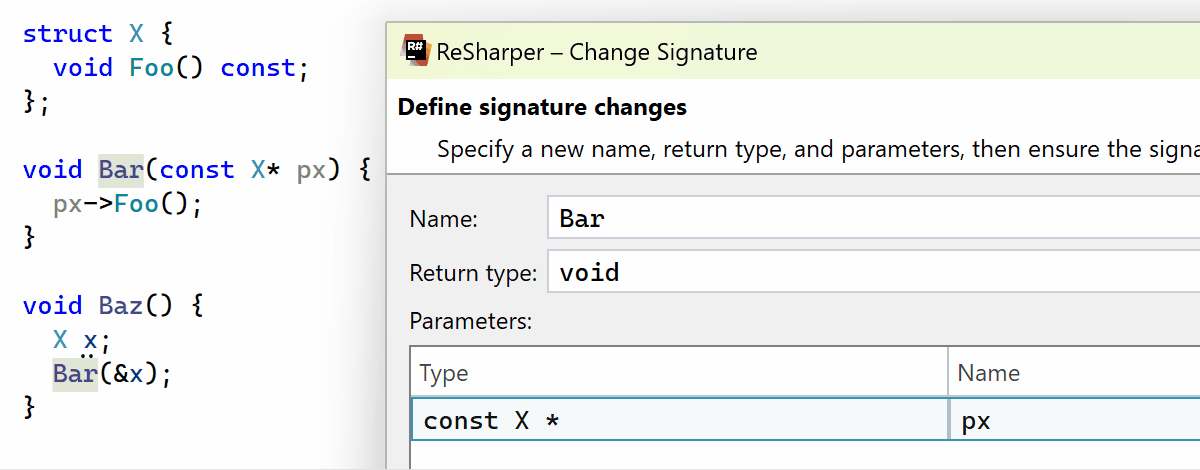The image size is (1200, 470).
Task: Click the px->Foo() call statement
Action: click(x=127, y=205)
